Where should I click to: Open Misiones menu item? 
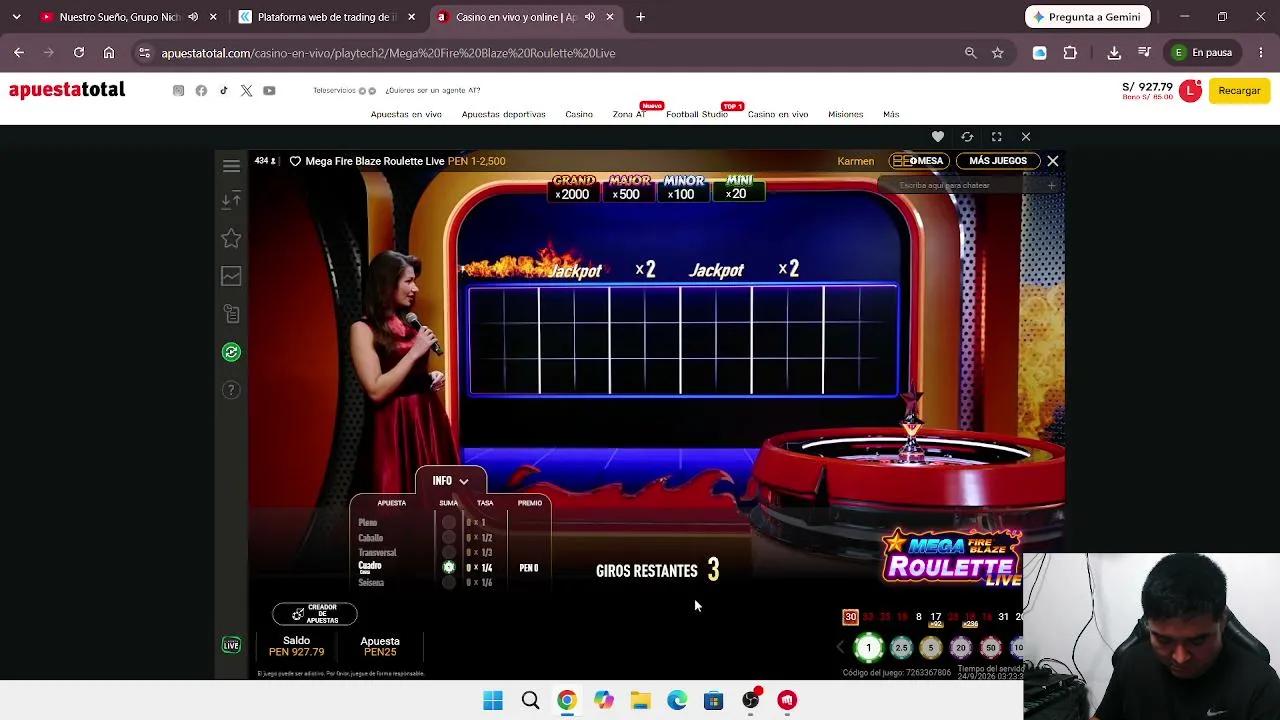point(845,114)
